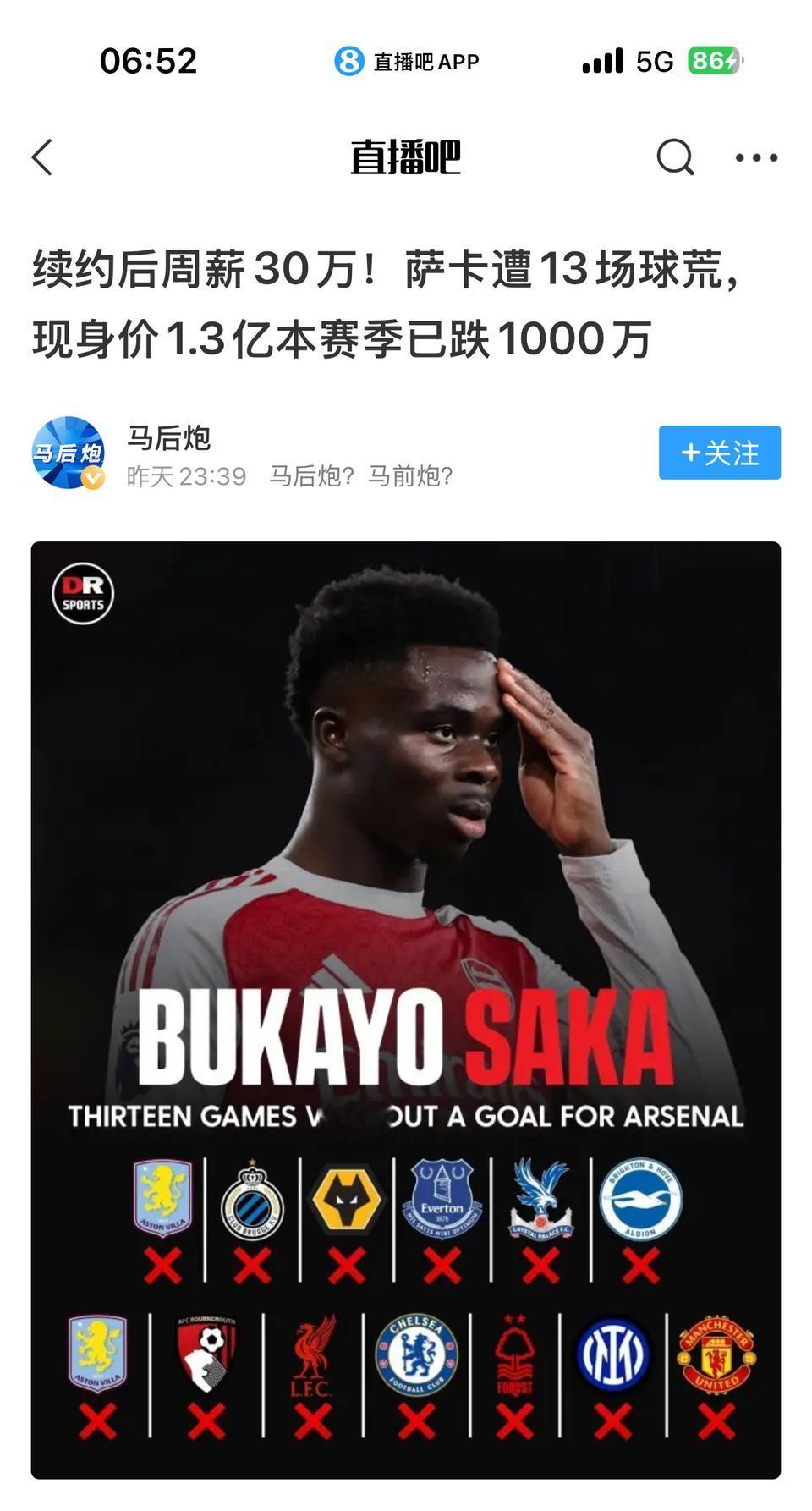Tap the Chelsea club crest
This screenshot has height=1511, width=812.
(x=416, y=1355)
